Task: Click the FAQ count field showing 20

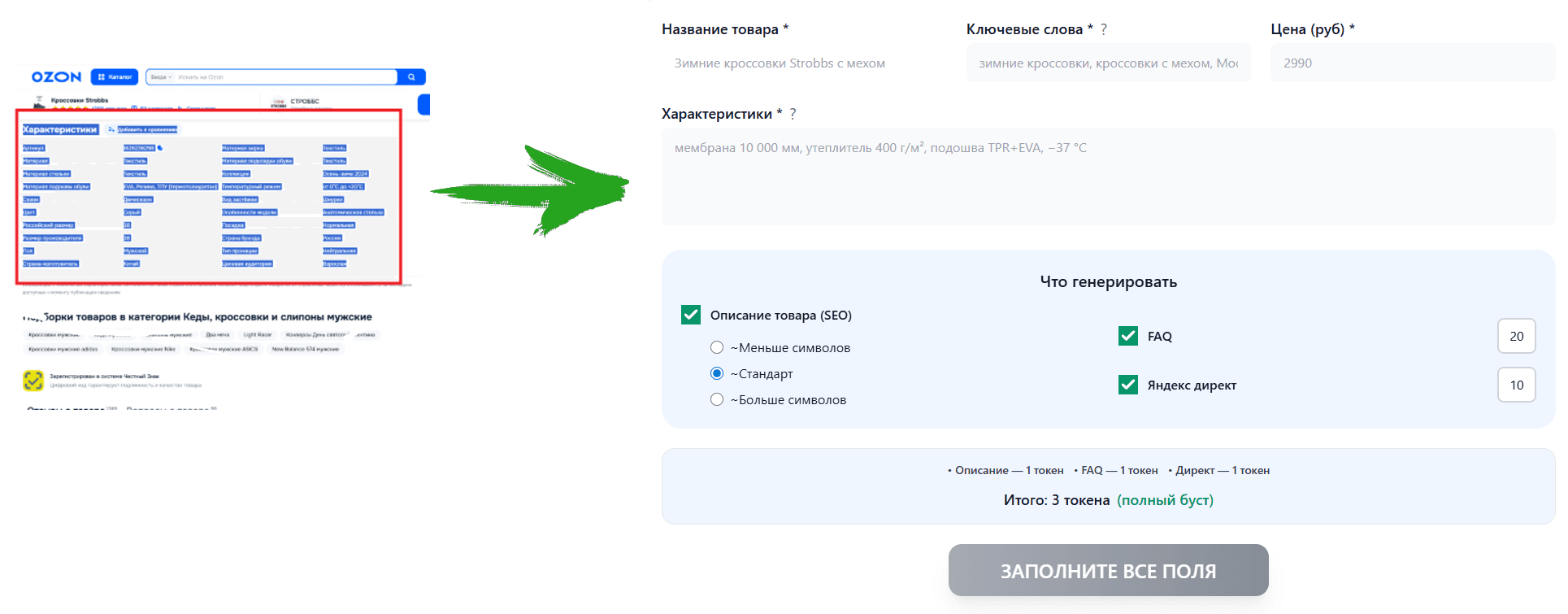Action: point(1516,336)
